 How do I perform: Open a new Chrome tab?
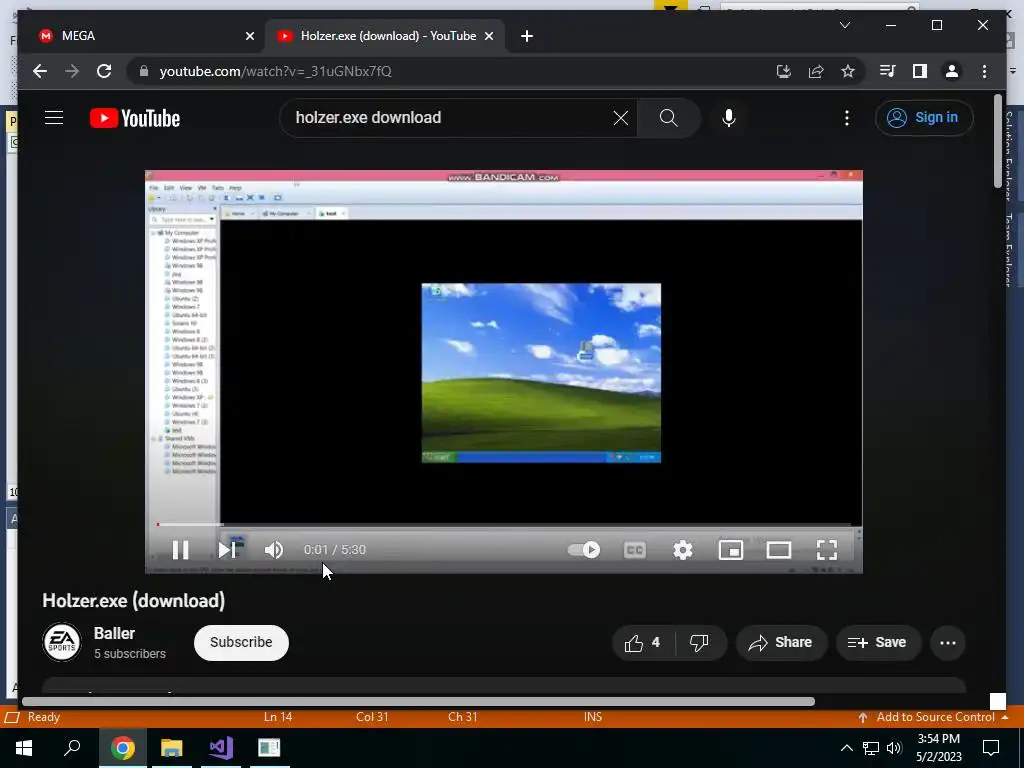527,37
